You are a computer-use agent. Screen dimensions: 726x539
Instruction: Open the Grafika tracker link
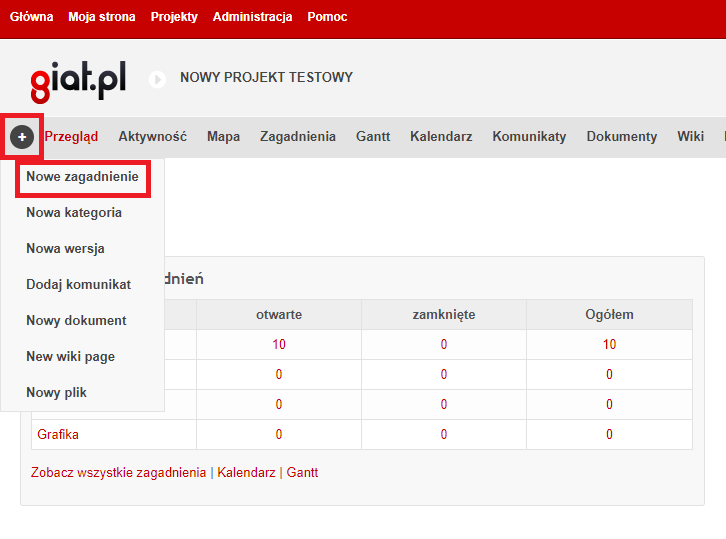point(58,434)
